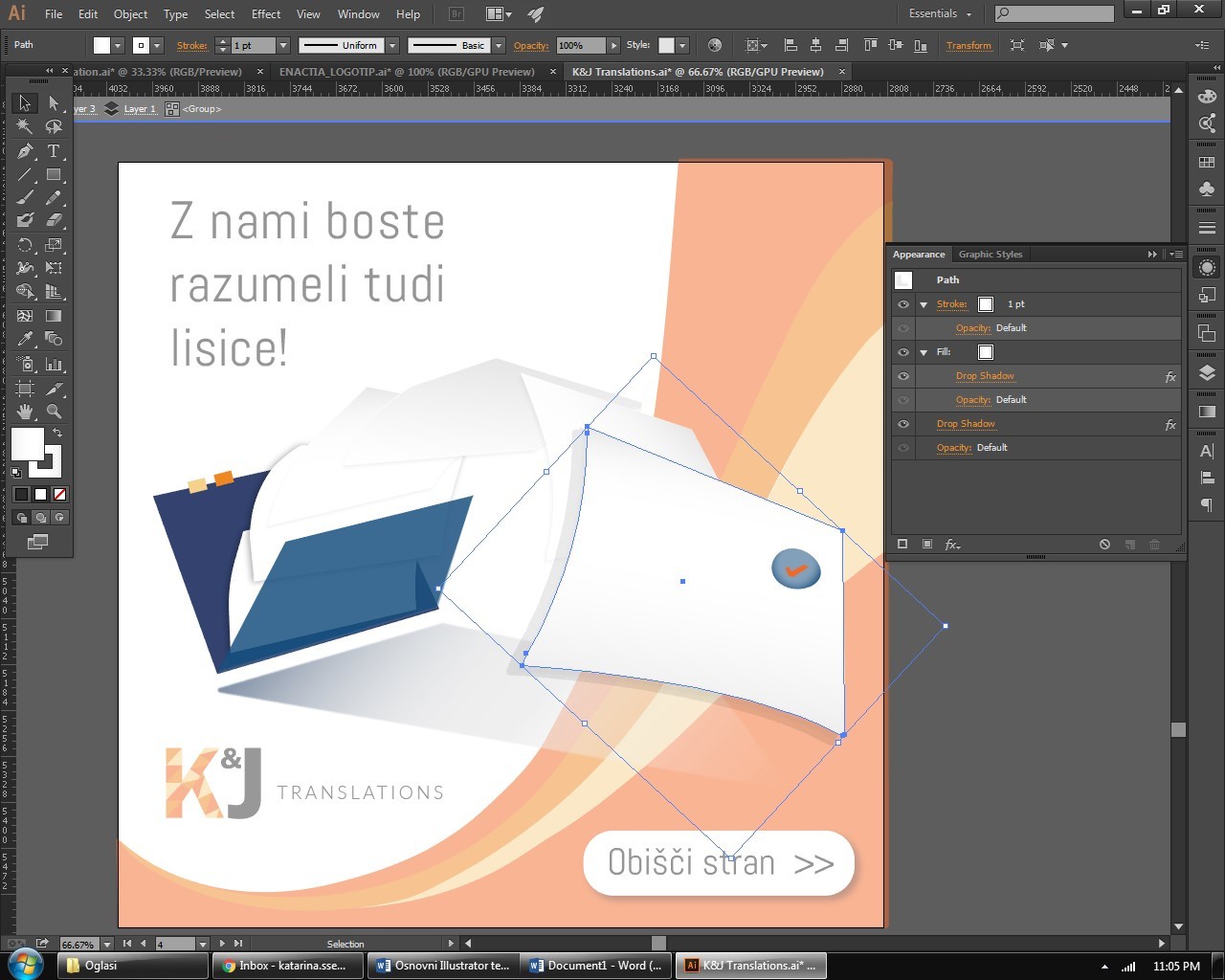Open the stroke weight dropdown
Image resolution: width=1225 pixels, height=980 pixels.
click(283, 46)
